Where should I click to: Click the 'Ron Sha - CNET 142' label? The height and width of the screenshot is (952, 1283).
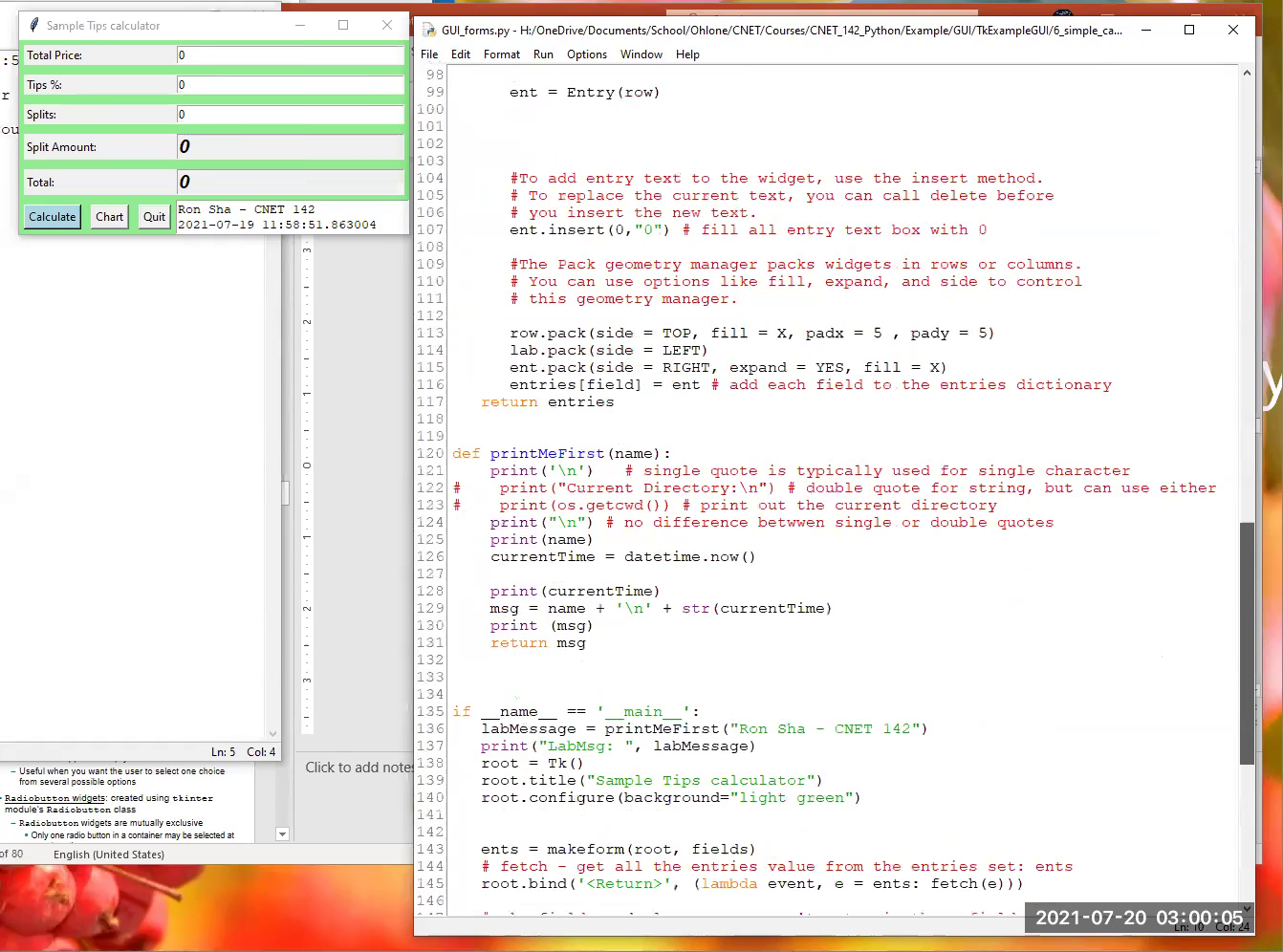tap(246, 209)
